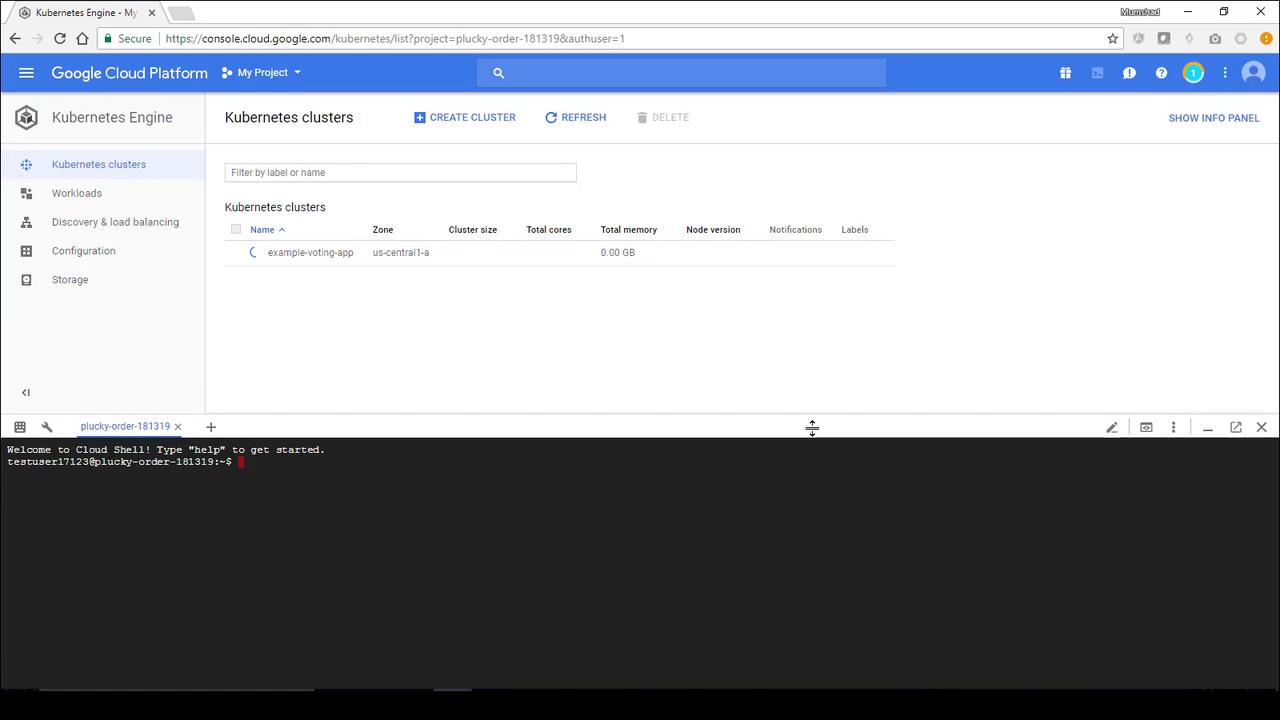Select the plucky-order-181319 shell tab
This screenshot has width=1280, height=720.
(125, 427)
